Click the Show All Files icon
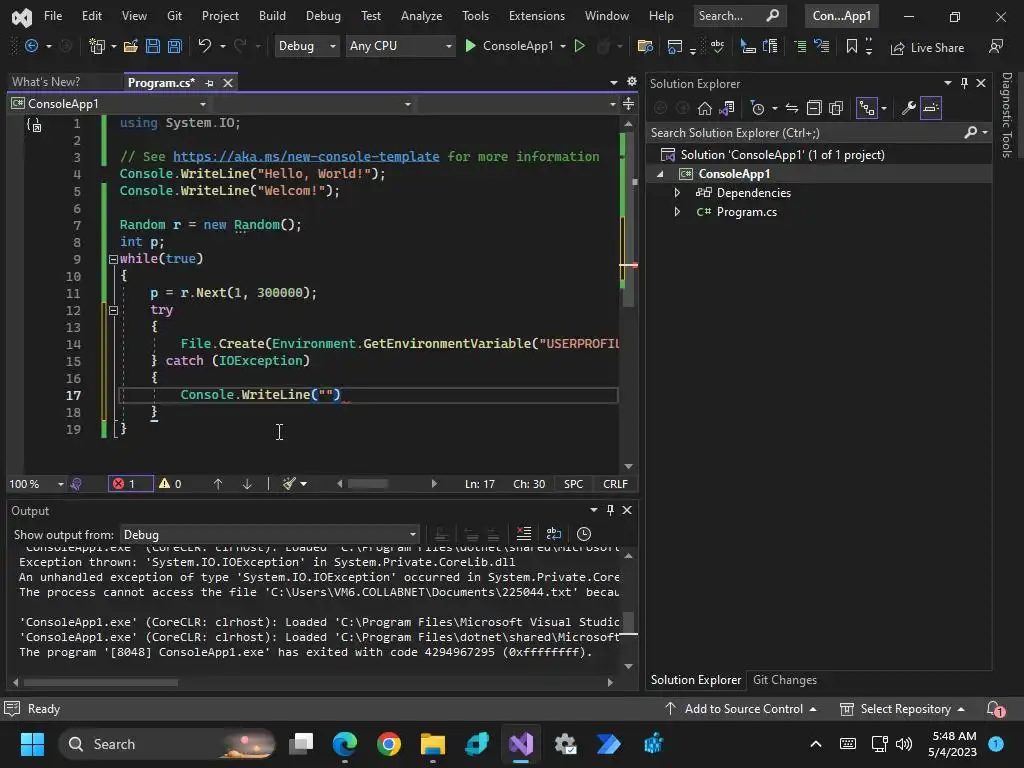Viewport: 1024px width, 768px height. (836, 108)
